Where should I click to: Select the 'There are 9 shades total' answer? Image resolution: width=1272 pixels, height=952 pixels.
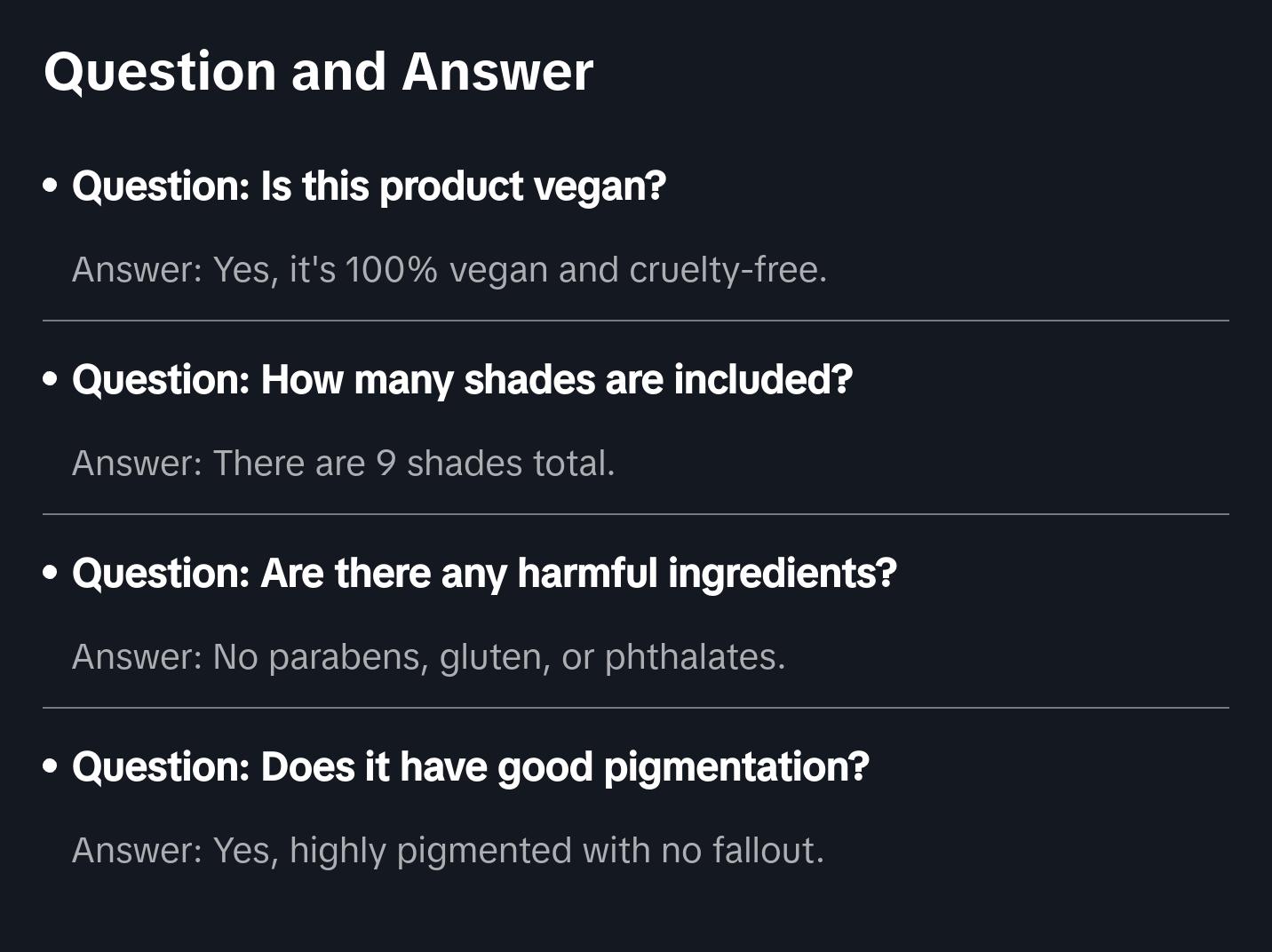[343, 464]
